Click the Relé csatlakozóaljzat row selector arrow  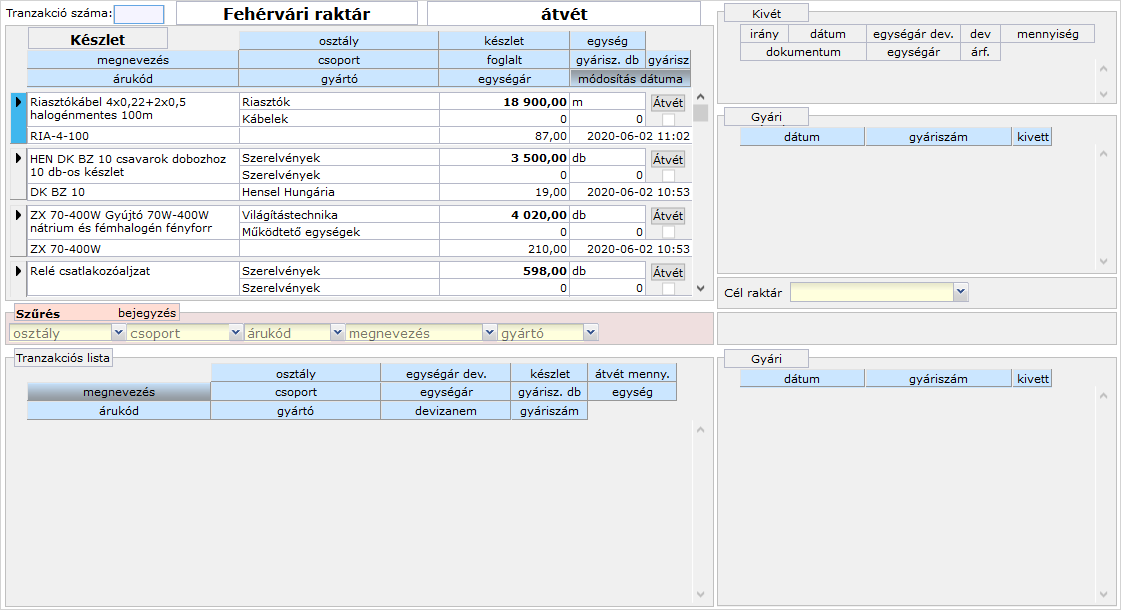point(18,271)
